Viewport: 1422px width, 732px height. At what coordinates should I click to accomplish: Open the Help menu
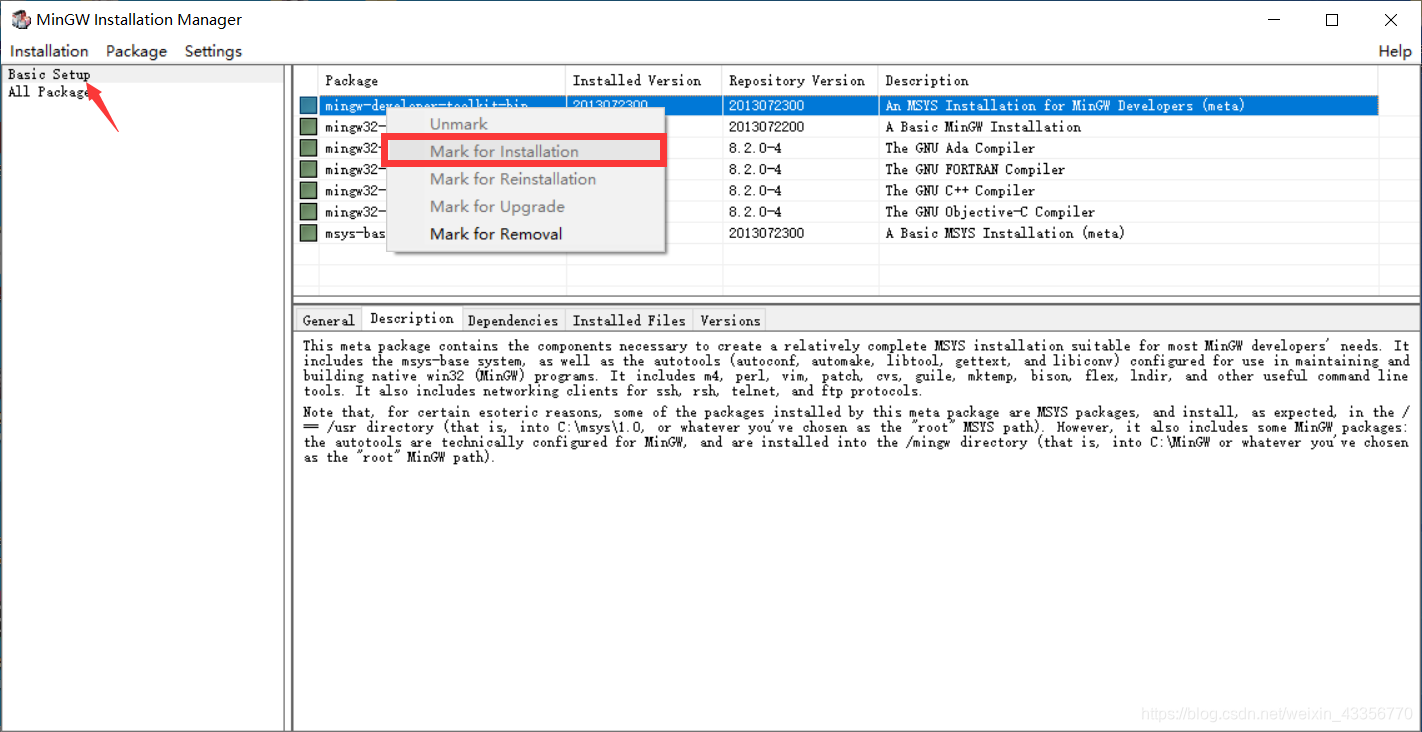click(x=1395, y=51)
